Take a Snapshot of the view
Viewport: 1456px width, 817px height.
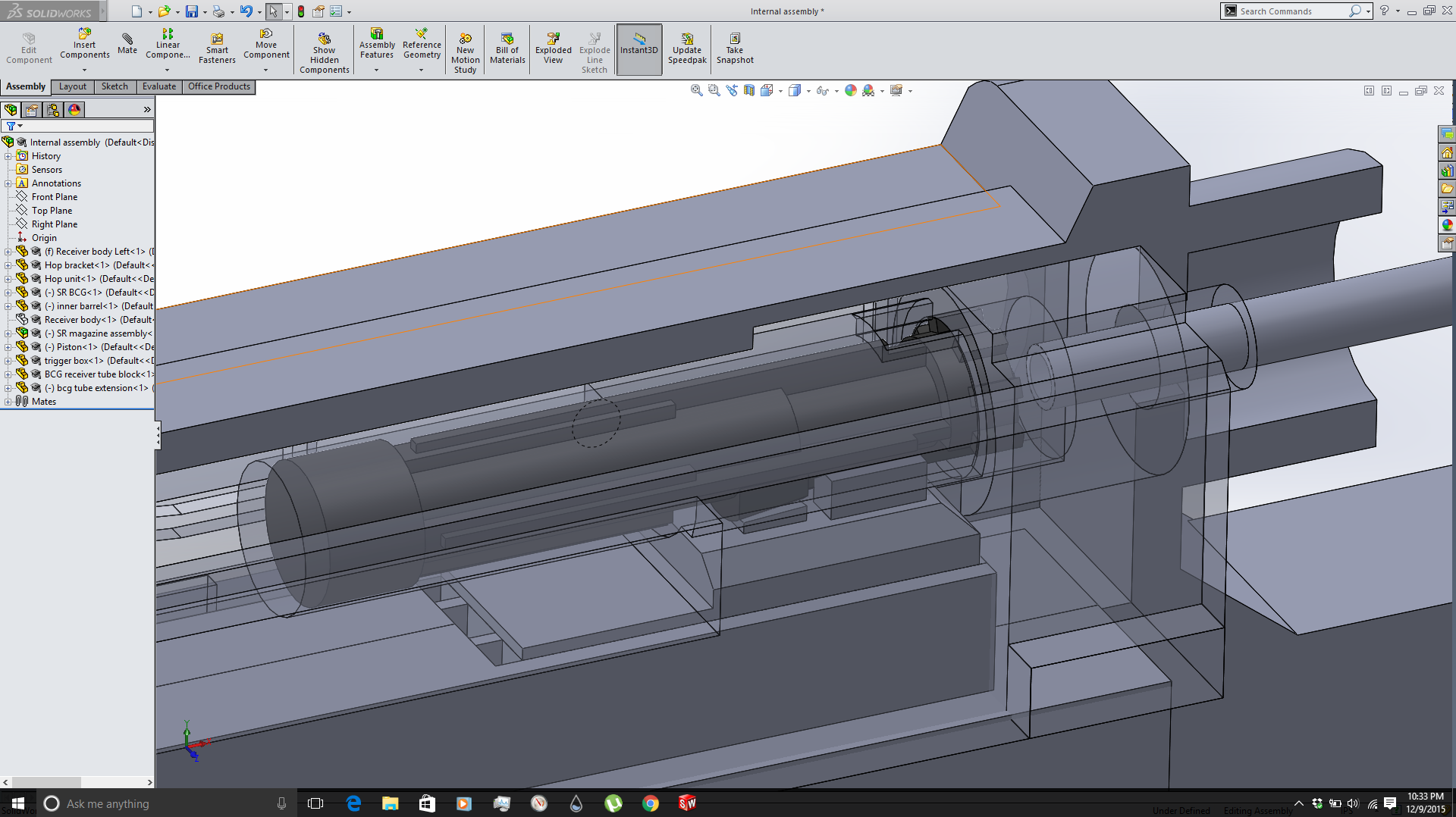(734, 49)
